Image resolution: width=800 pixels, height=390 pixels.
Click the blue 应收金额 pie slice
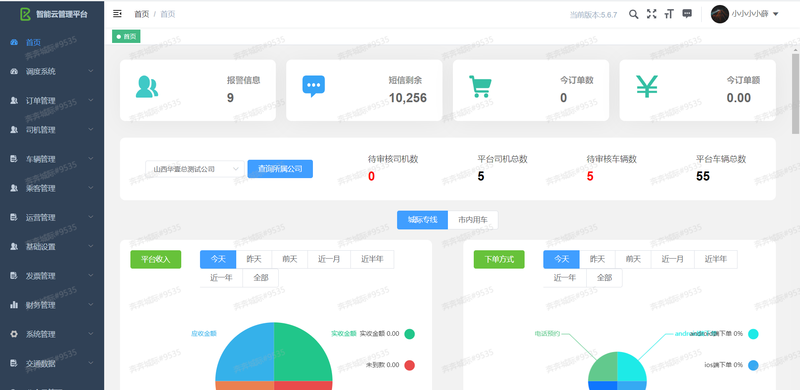point(245,352)
